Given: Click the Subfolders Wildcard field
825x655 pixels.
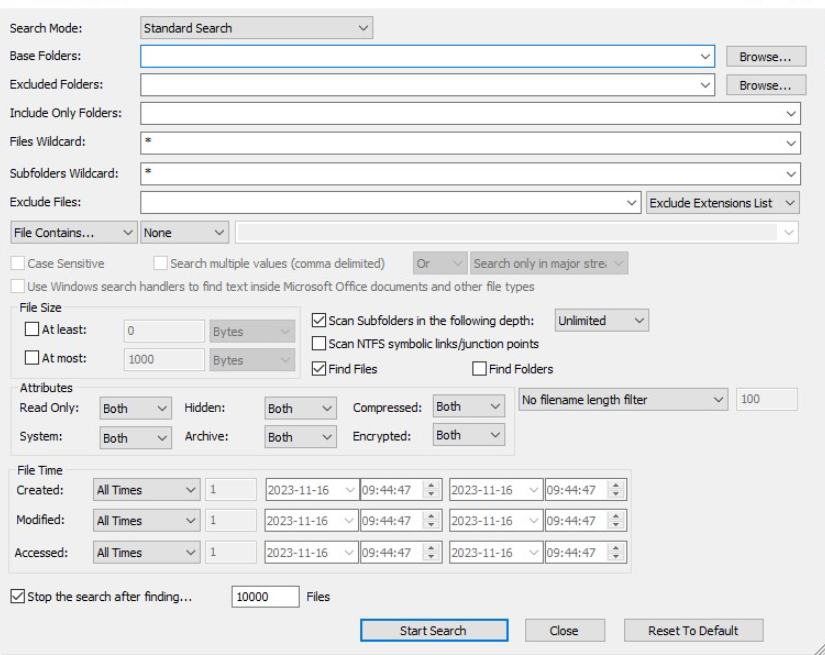Looking at the screenshot, I should tap(470, 174).
